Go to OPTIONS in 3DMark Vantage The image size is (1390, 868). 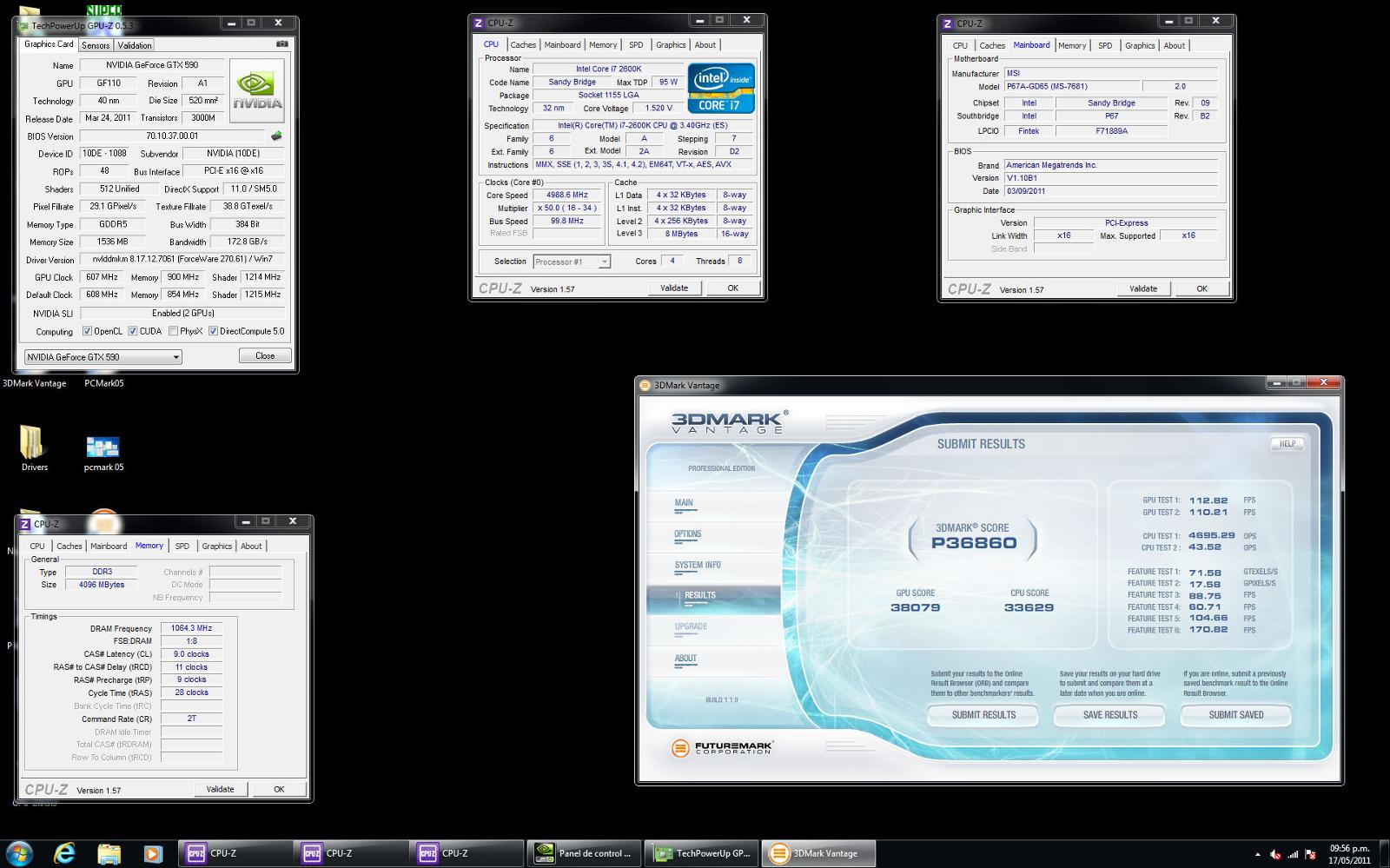pos(687,534)
